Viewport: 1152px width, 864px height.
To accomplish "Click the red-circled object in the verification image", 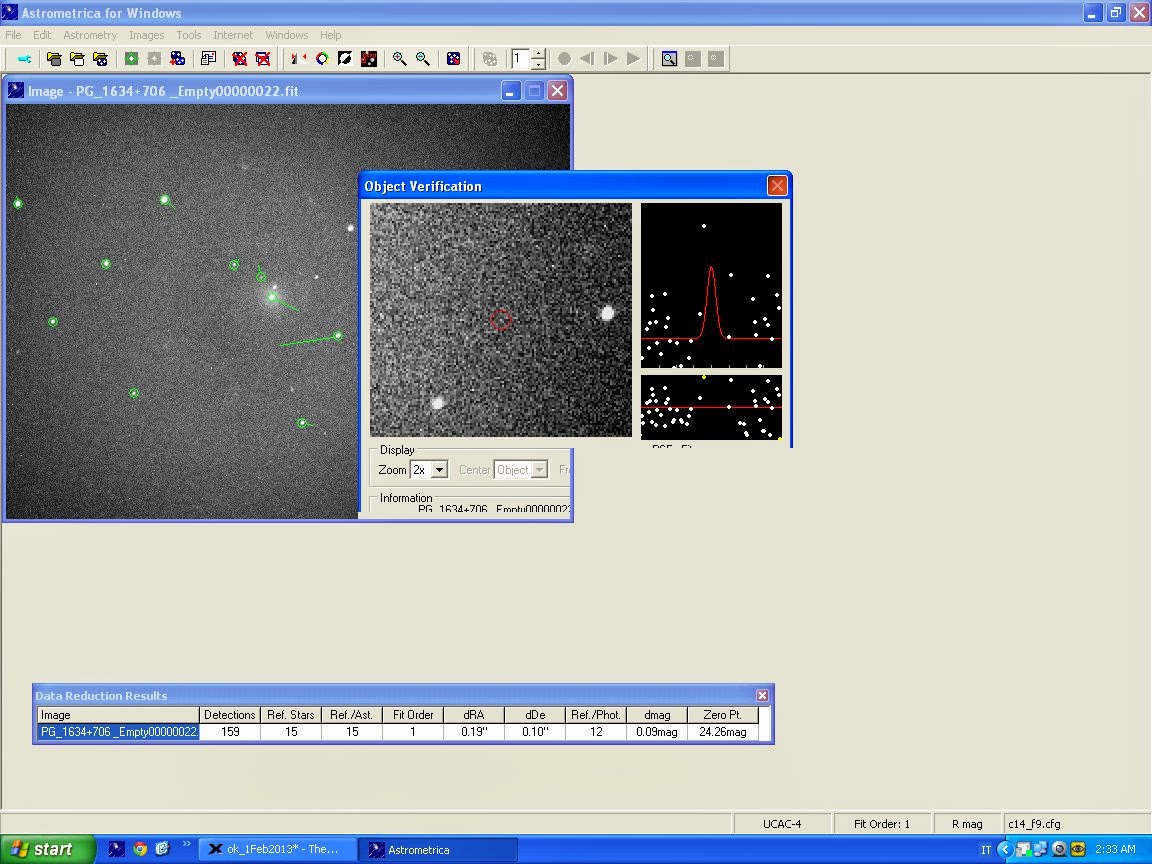I will [x=502, y=320].
